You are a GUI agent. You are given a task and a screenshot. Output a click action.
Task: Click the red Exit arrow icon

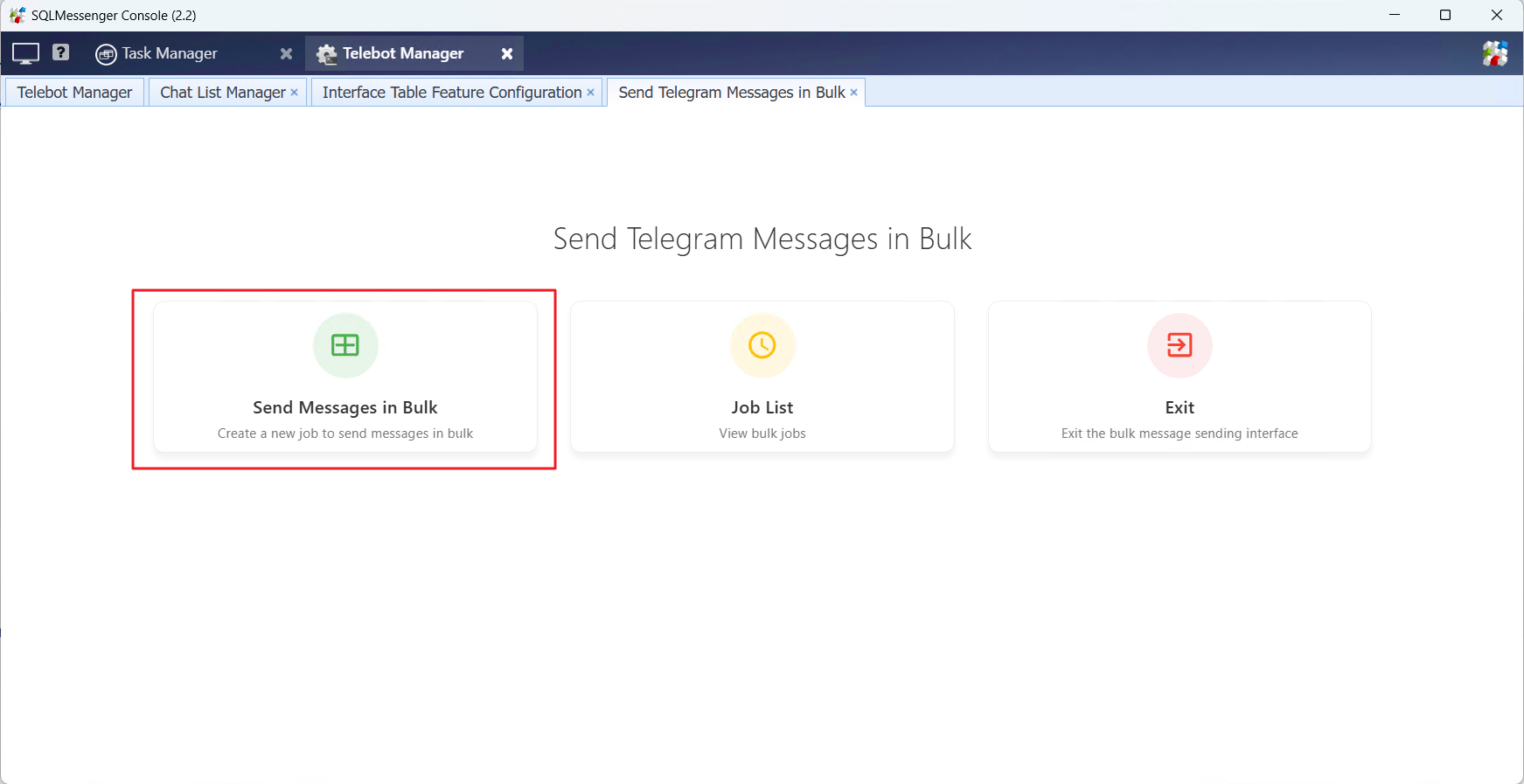1180,345
